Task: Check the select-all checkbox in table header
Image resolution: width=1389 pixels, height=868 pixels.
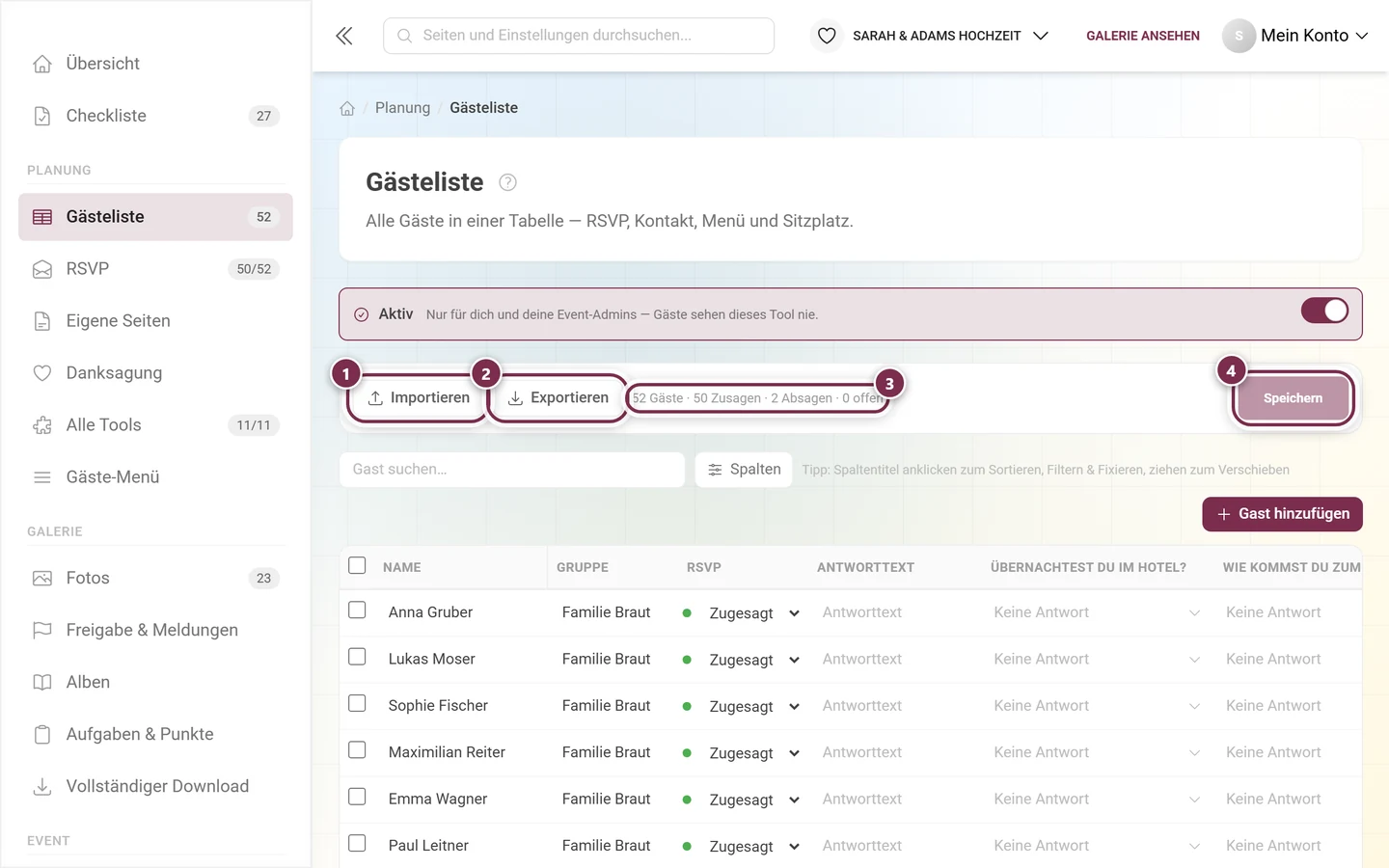Action: 357,566
